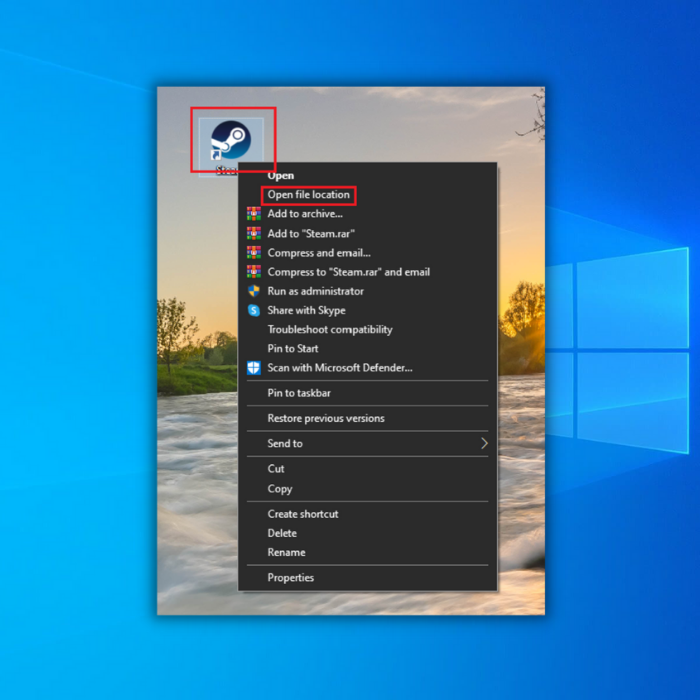Click WinRAR icon beside Add to "Steam.rar"
The width and height of the screenshot is (700, 700).
[x=254, y=233]
